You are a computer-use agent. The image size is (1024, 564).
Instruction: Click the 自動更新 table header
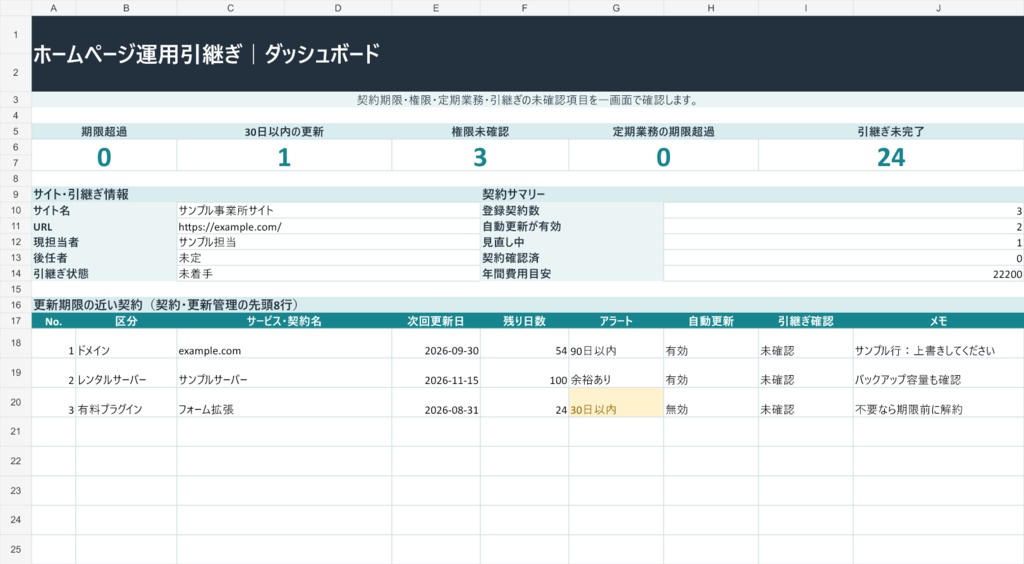pos(711,321)
